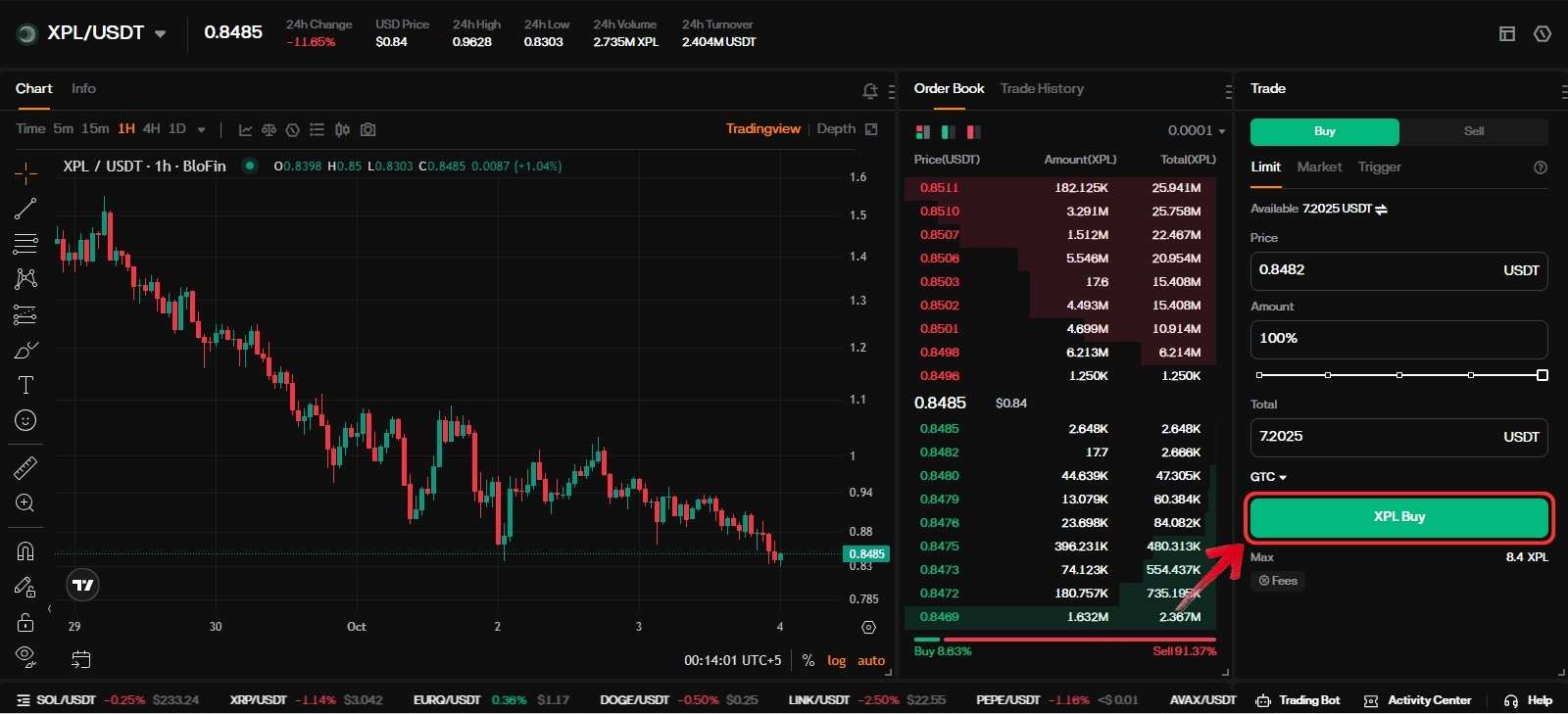Image resolution: width=1568 pixels, height=714 pixels.
Task: Expand the order book 0.0001 precision dropdown
Action: pos(1197,131)
